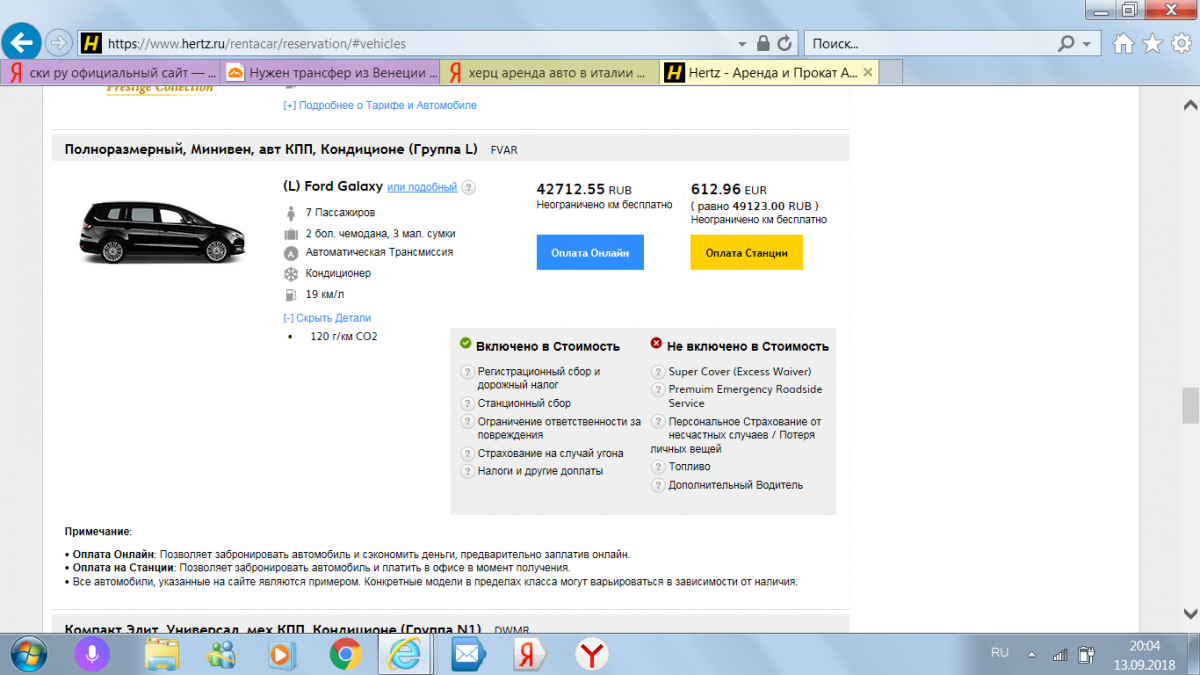1200x675 pixels.
Task: Expand 'Подробнее о Тарифе и Автомобиле' link
Action: click(380, 105)
